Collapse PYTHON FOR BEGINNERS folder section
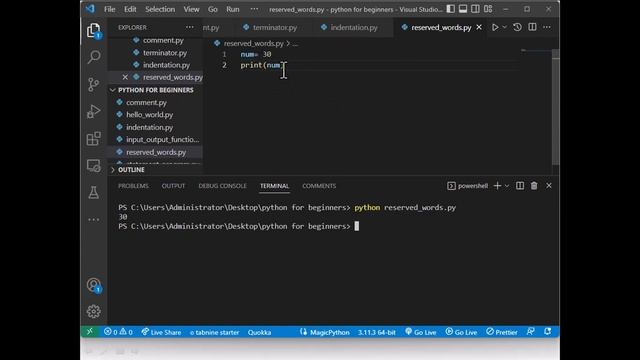 (155, 90)
